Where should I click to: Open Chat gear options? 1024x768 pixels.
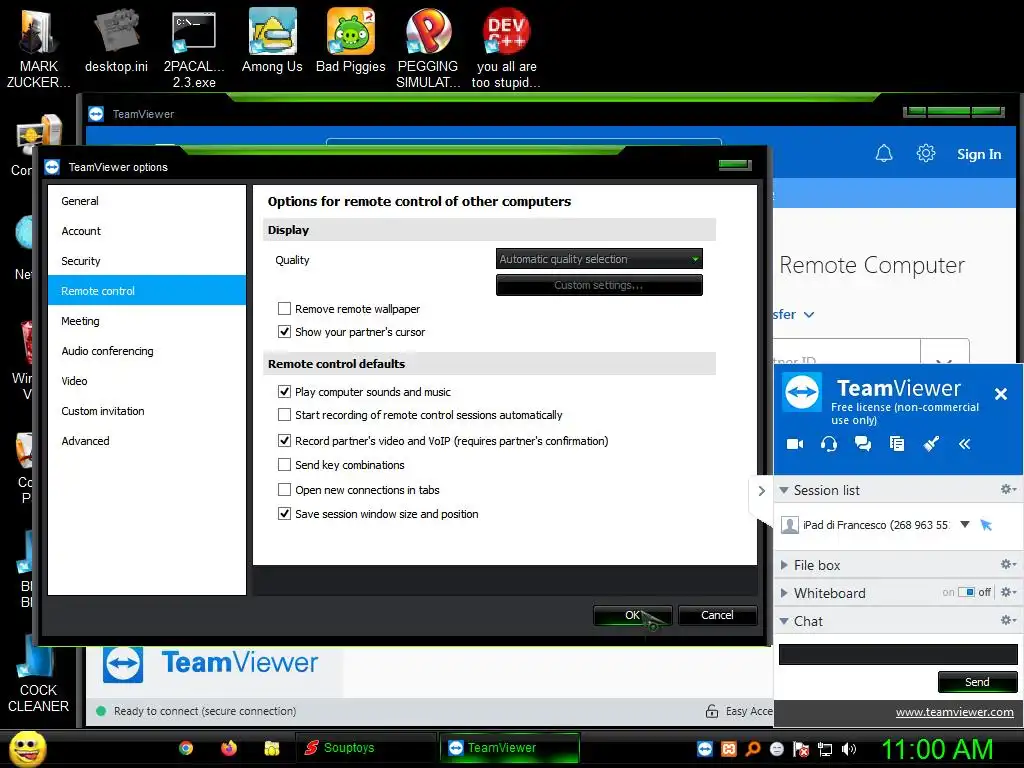(1008, 620)
